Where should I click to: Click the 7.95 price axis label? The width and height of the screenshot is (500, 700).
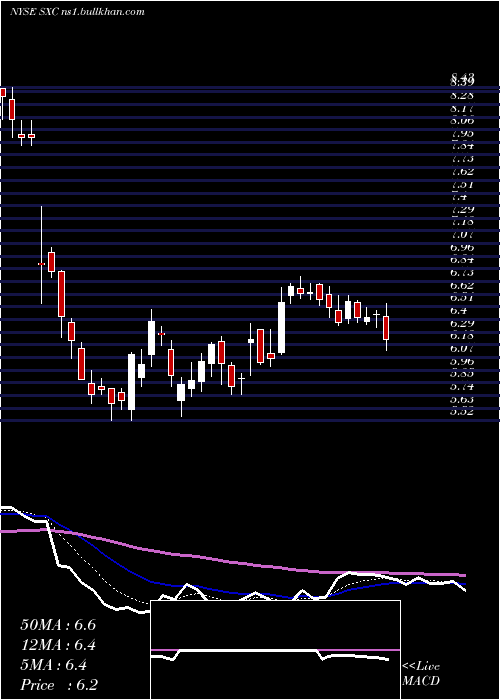pyautogui.click(x=462, y=133)
